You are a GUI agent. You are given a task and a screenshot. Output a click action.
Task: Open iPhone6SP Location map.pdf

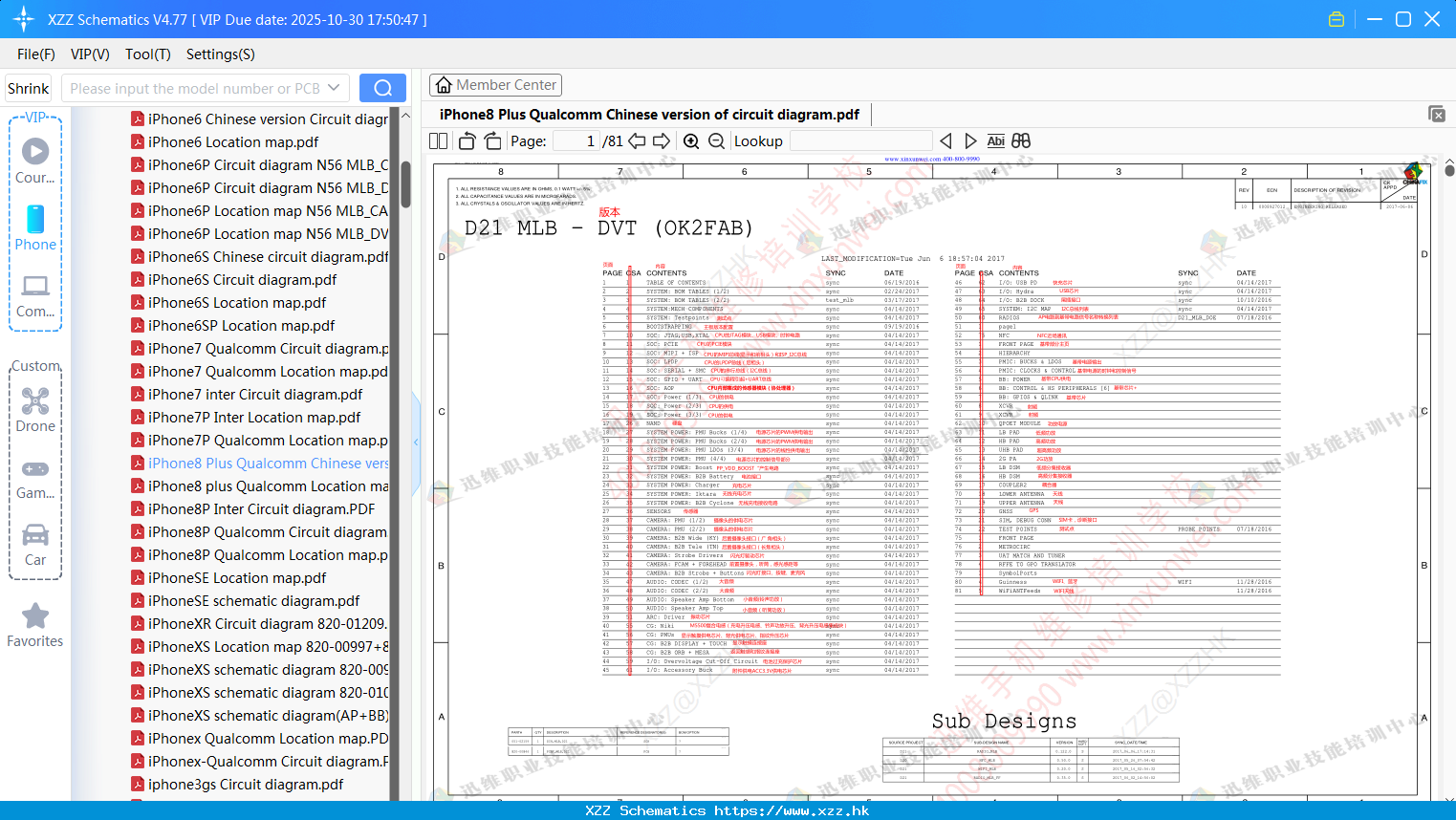(241, 326)
